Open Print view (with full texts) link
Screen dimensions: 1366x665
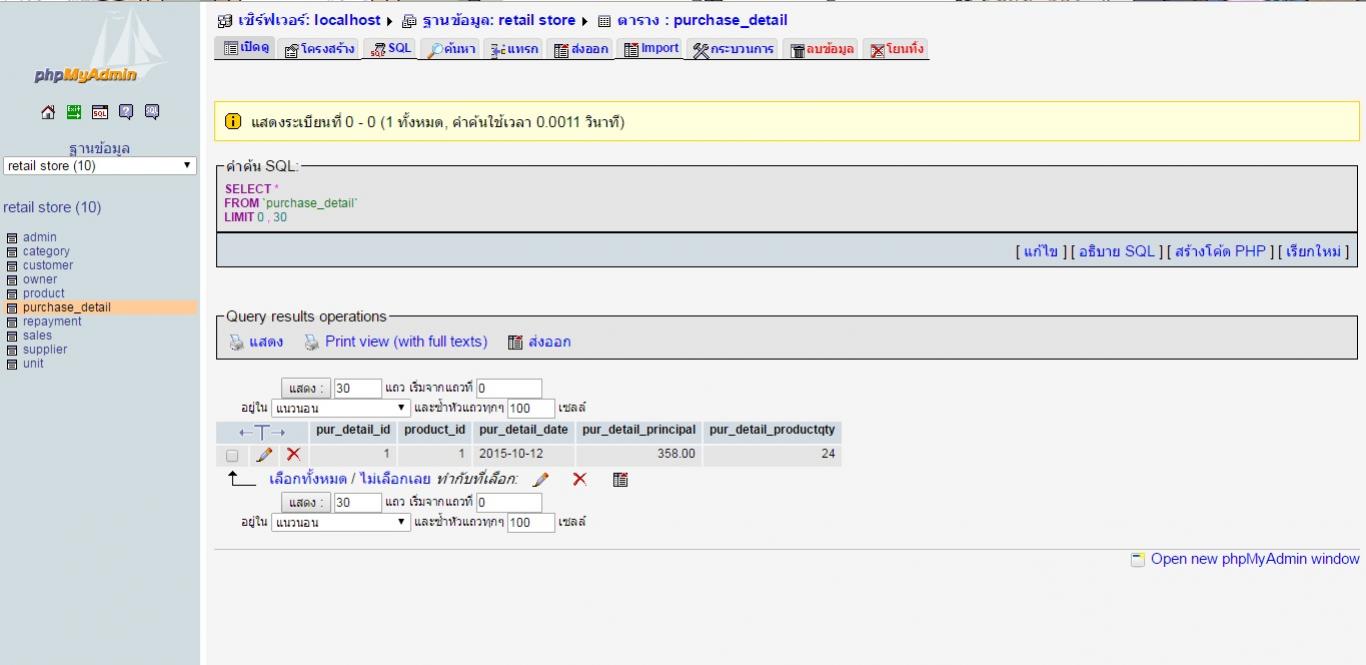406,342
